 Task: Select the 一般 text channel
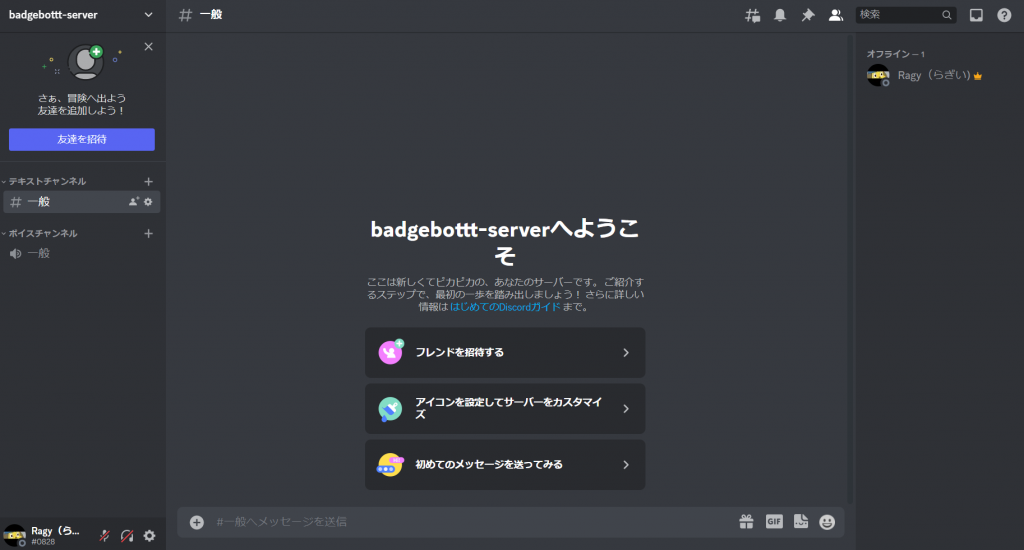82,202
